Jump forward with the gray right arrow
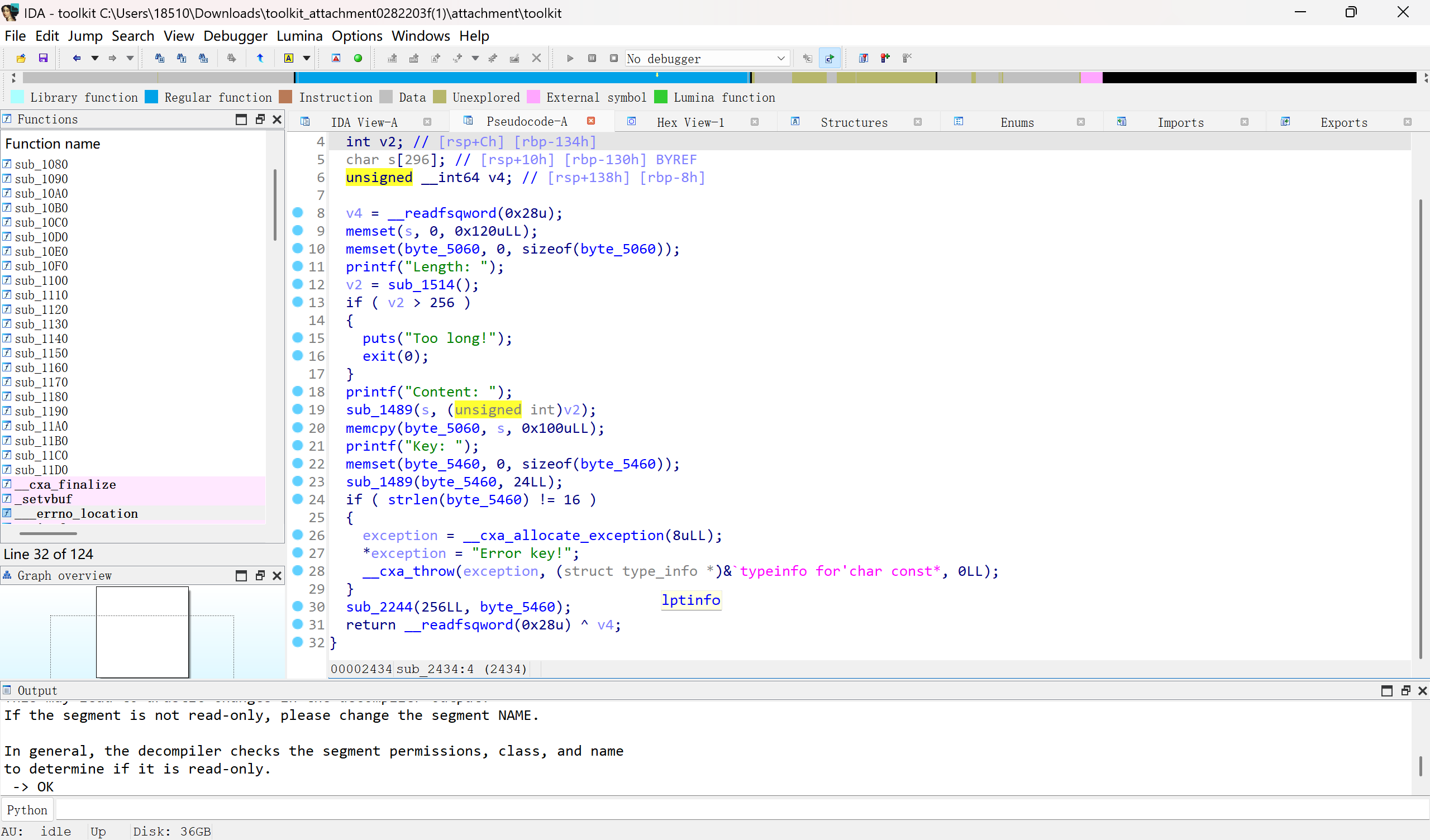The image size is (1430, 840). coord(112,58)
